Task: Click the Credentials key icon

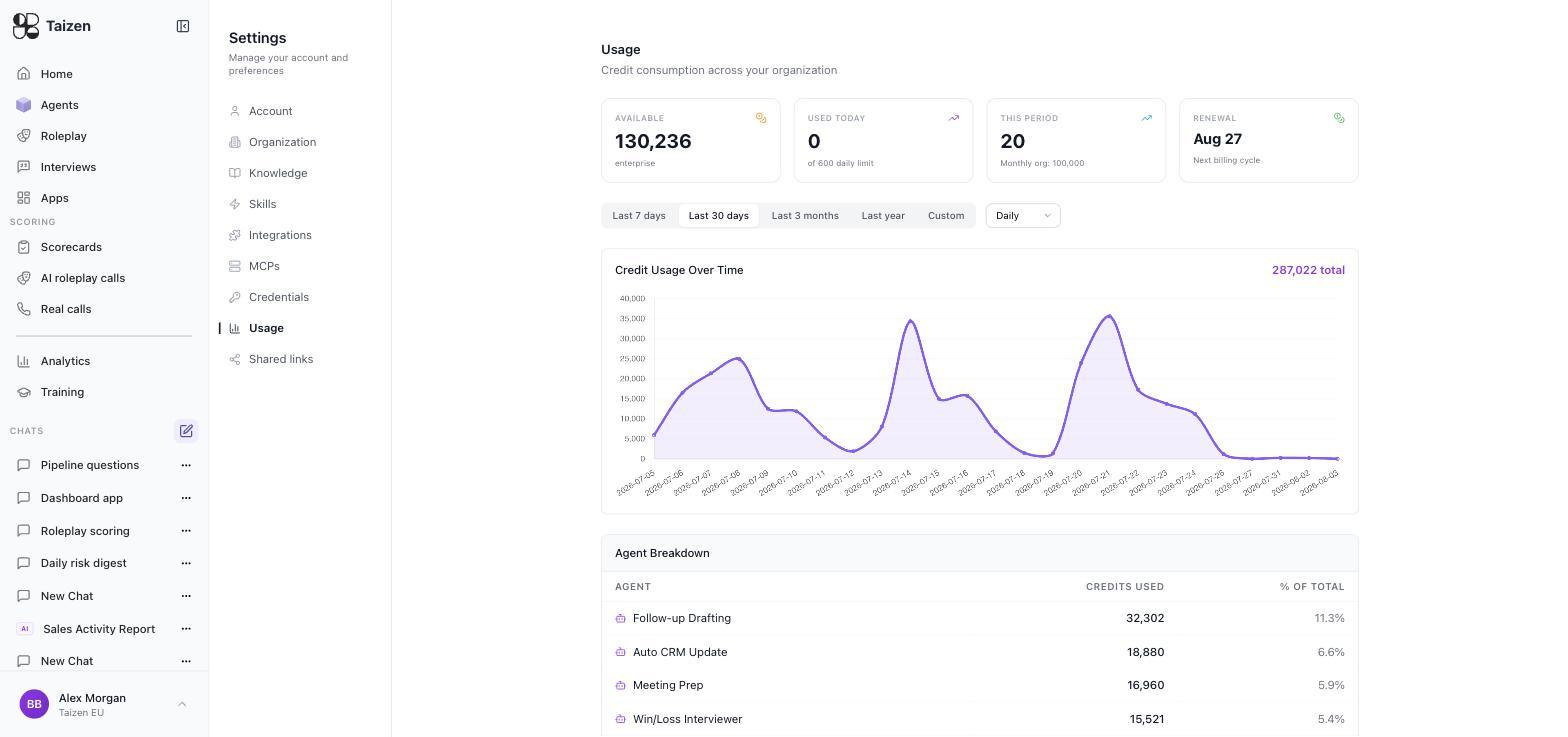Action: click(235, 297)
